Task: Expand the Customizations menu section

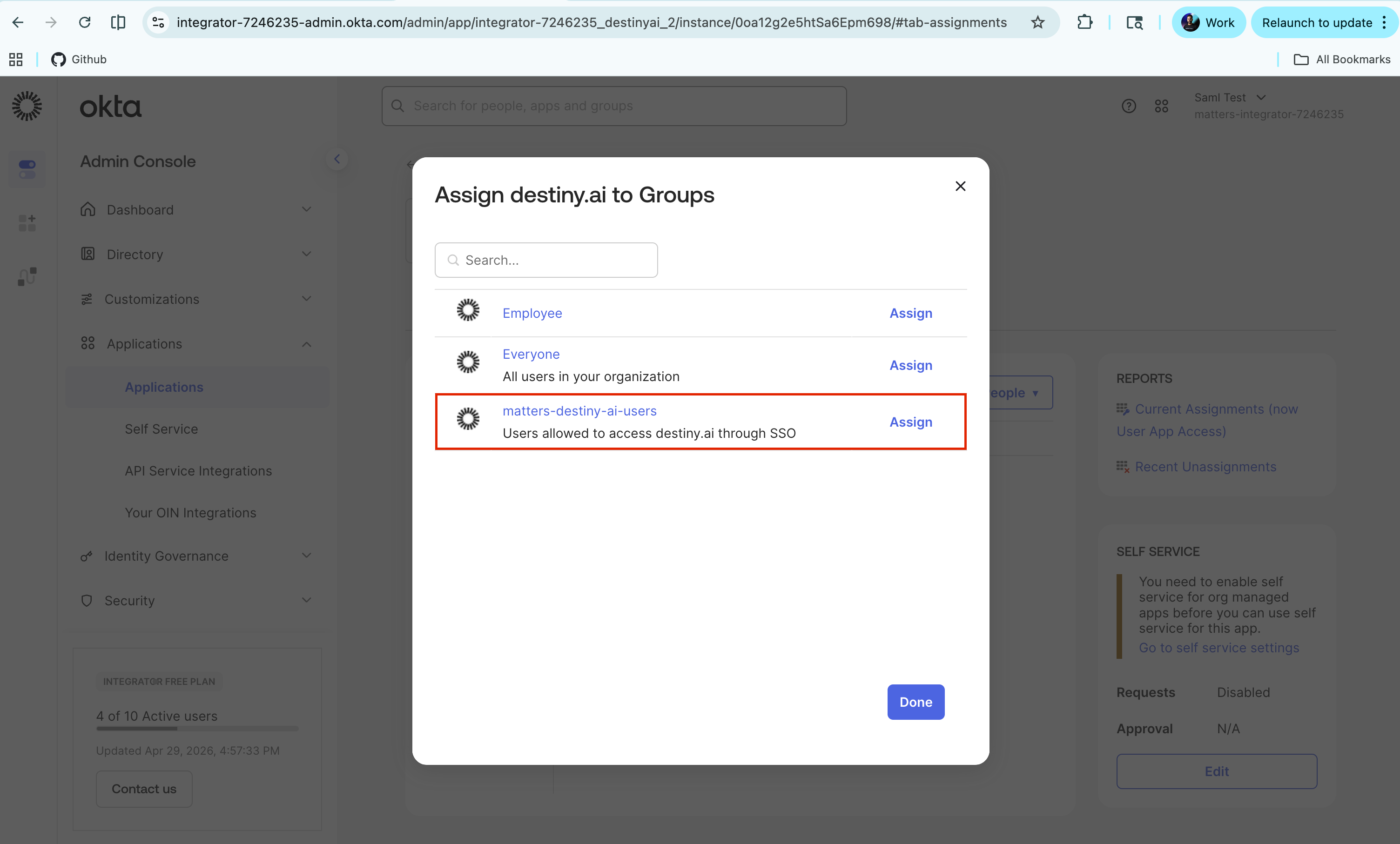Action: tap(196, 299)
